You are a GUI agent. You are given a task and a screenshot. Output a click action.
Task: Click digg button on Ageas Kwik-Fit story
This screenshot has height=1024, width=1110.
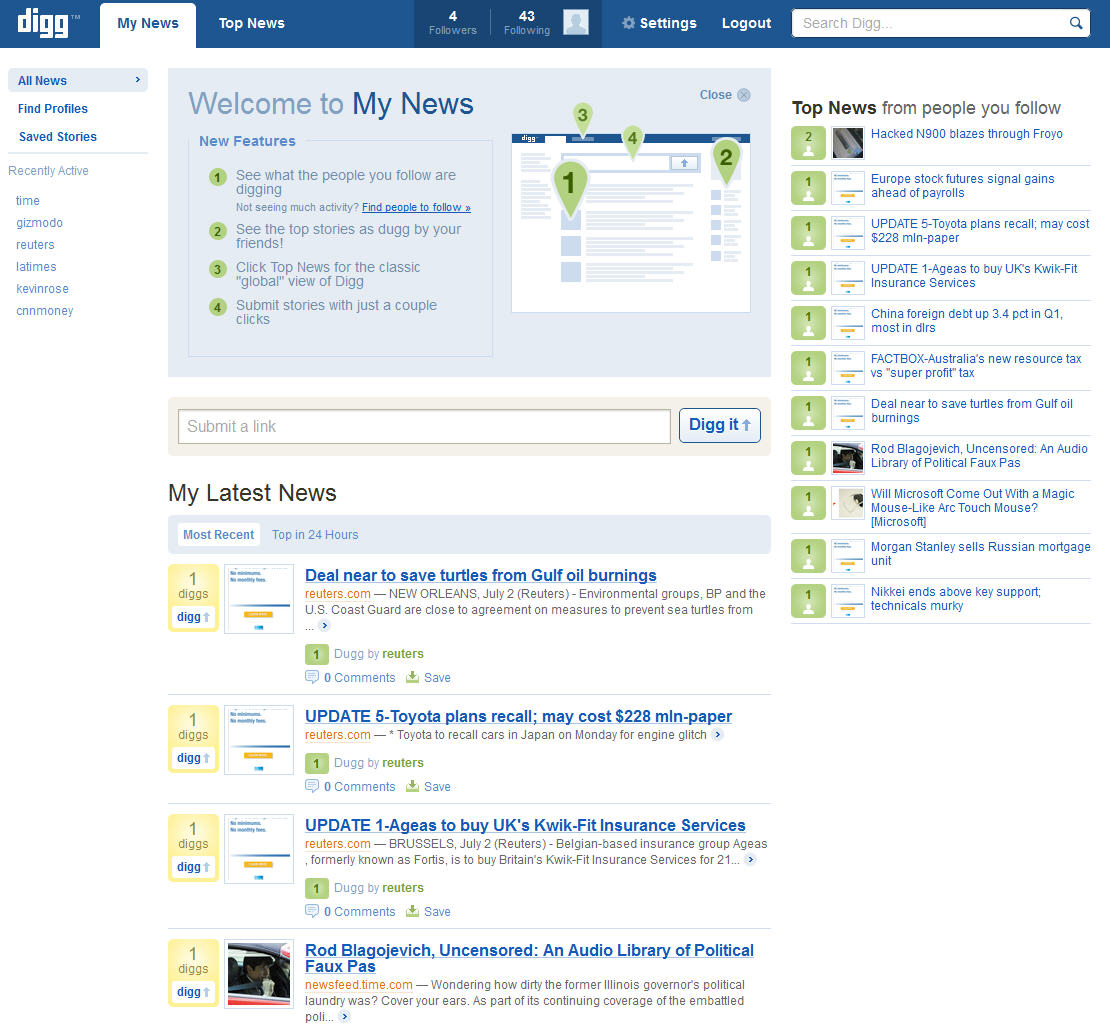[193, 867]
